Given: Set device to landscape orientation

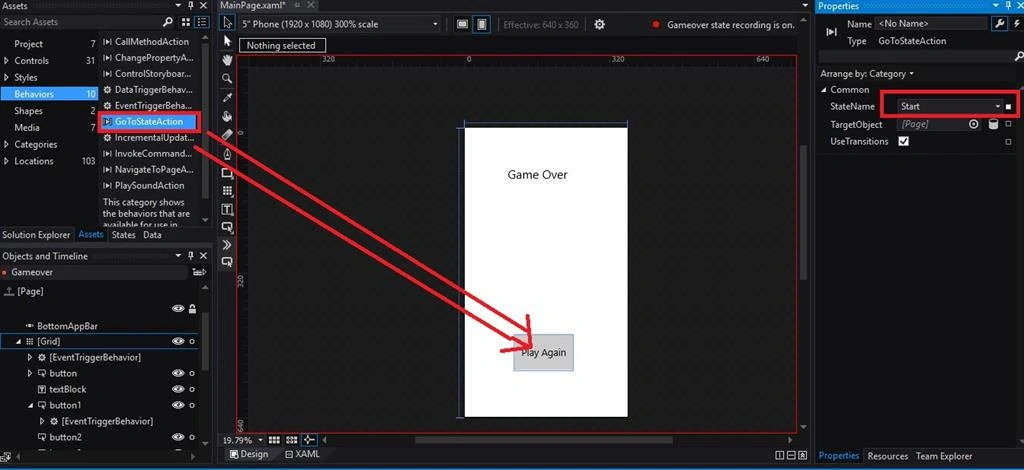Looking at the screenshot, I should (x=463, y=25).
